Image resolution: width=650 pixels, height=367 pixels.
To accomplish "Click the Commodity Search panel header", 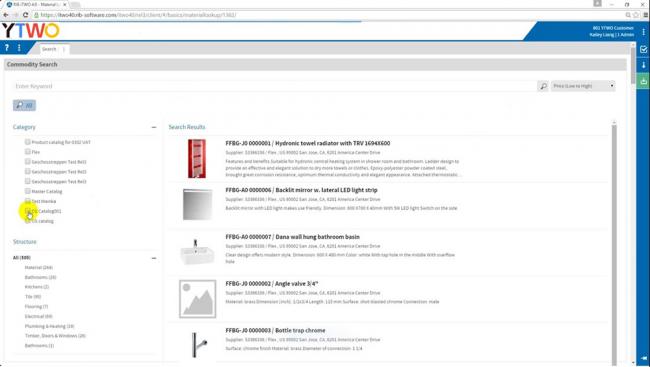I will pos(315,64).
